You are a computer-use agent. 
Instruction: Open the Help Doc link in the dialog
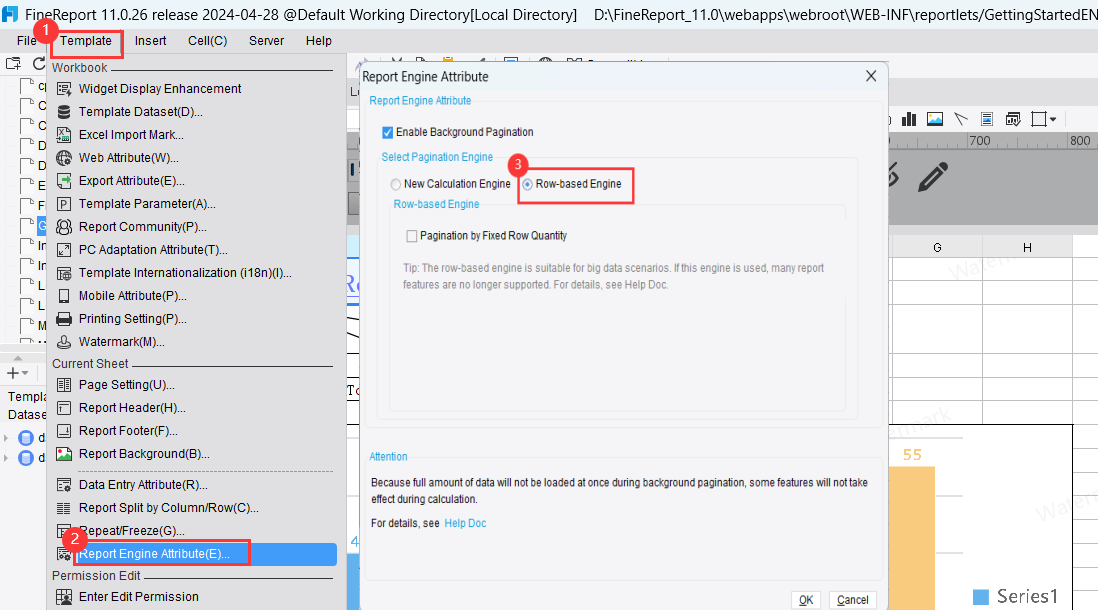(x=465, y=523)
